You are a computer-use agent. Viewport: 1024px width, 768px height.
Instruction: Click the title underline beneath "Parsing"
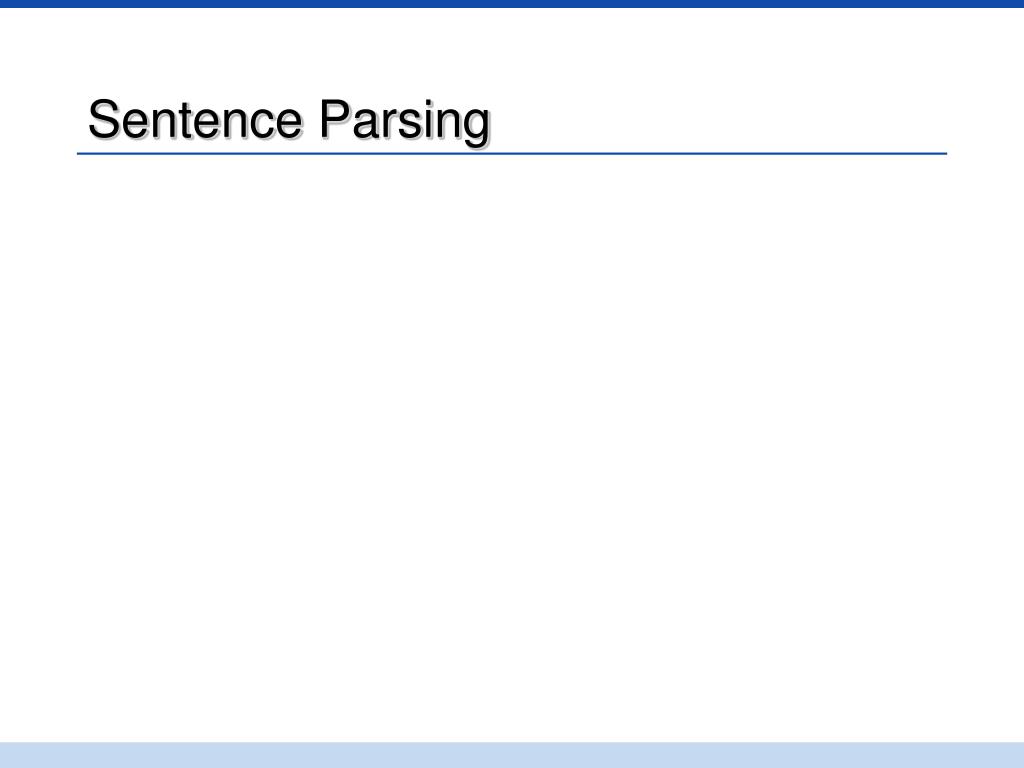[405, 153]
